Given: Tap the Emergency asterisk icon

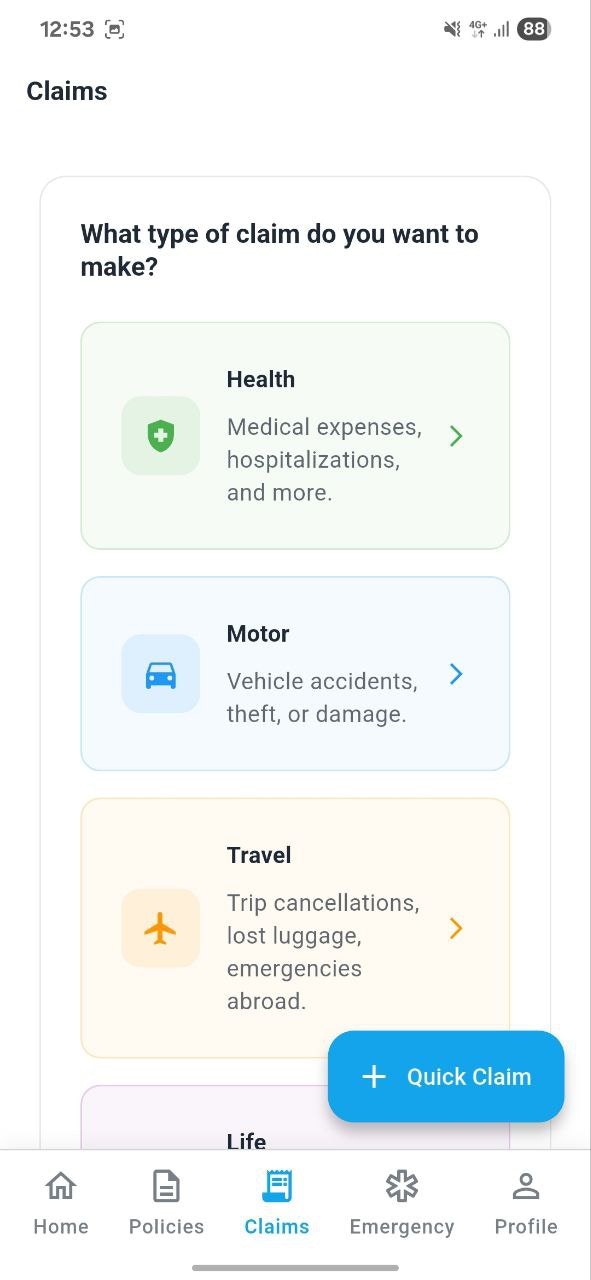Looking at the screenshot, I should (401, 1186).
